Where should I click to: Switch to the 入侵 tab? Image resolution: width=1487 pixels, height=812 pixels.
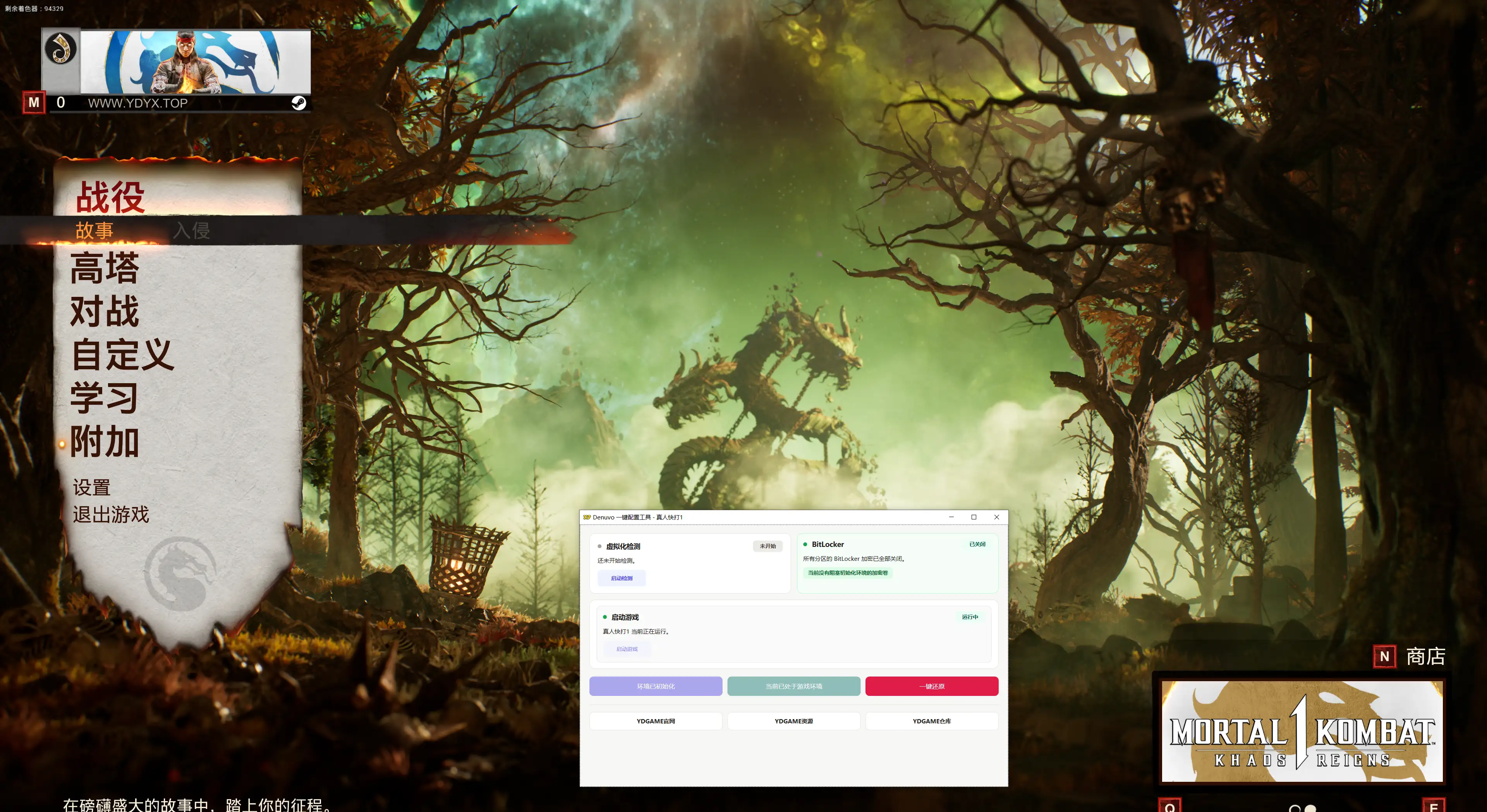(x=192, y=230)
